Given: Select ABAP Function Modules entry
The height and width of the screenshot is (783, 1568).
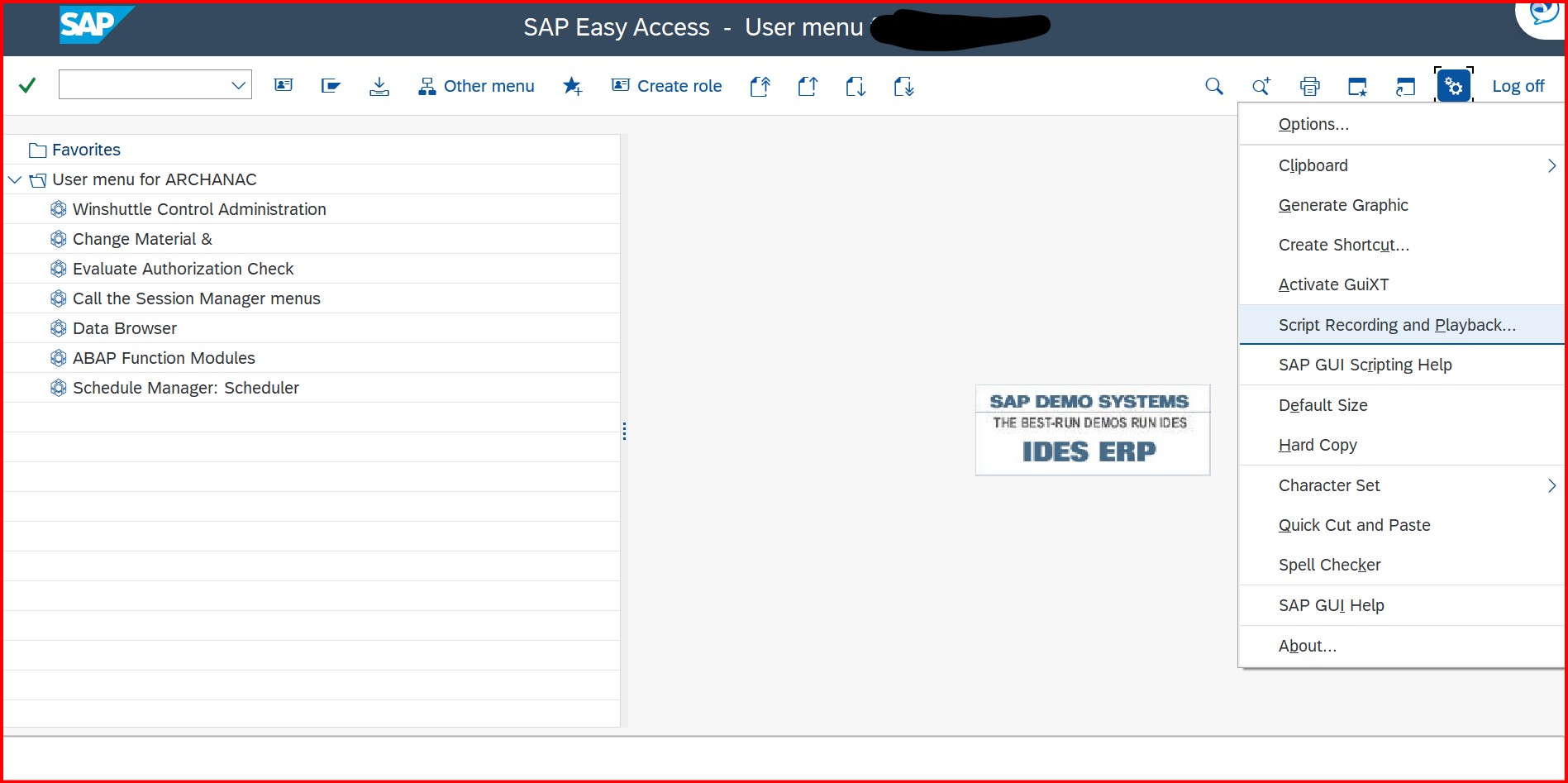Looking at the screenshot, I should (x=164, y=358).
